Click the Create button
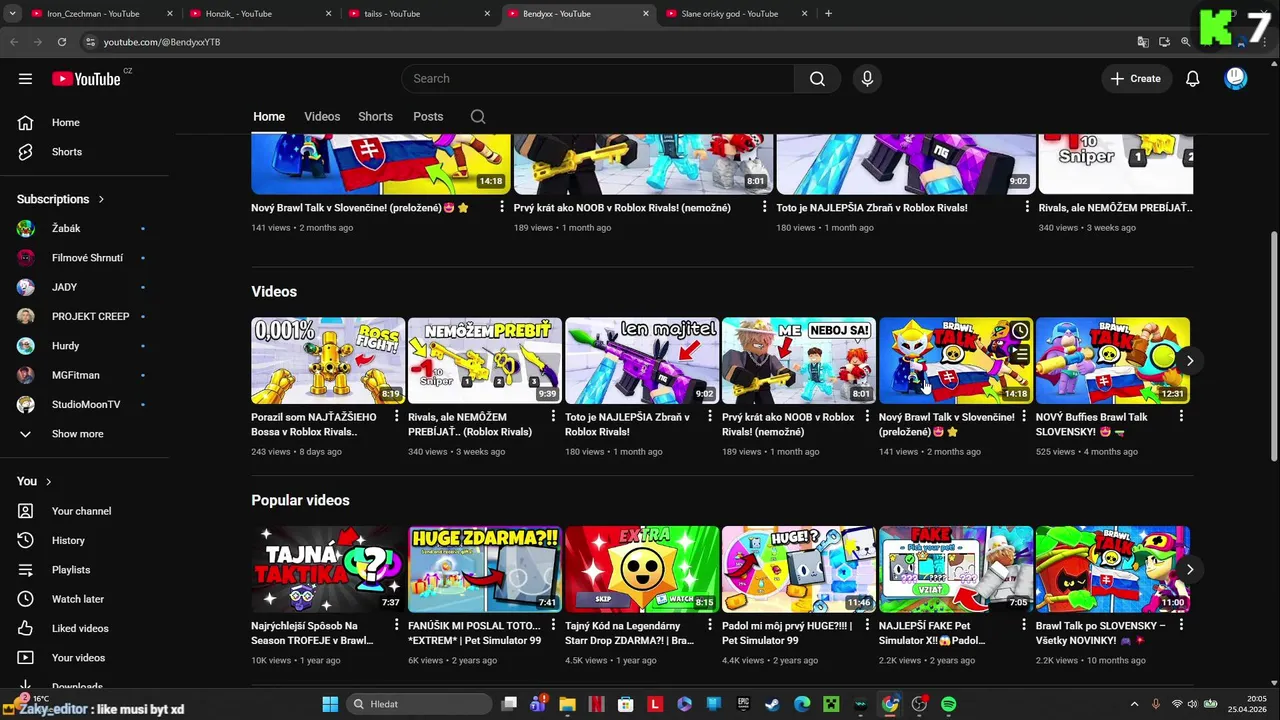The image size is (1280, 720). click(x=1136, y=79)
